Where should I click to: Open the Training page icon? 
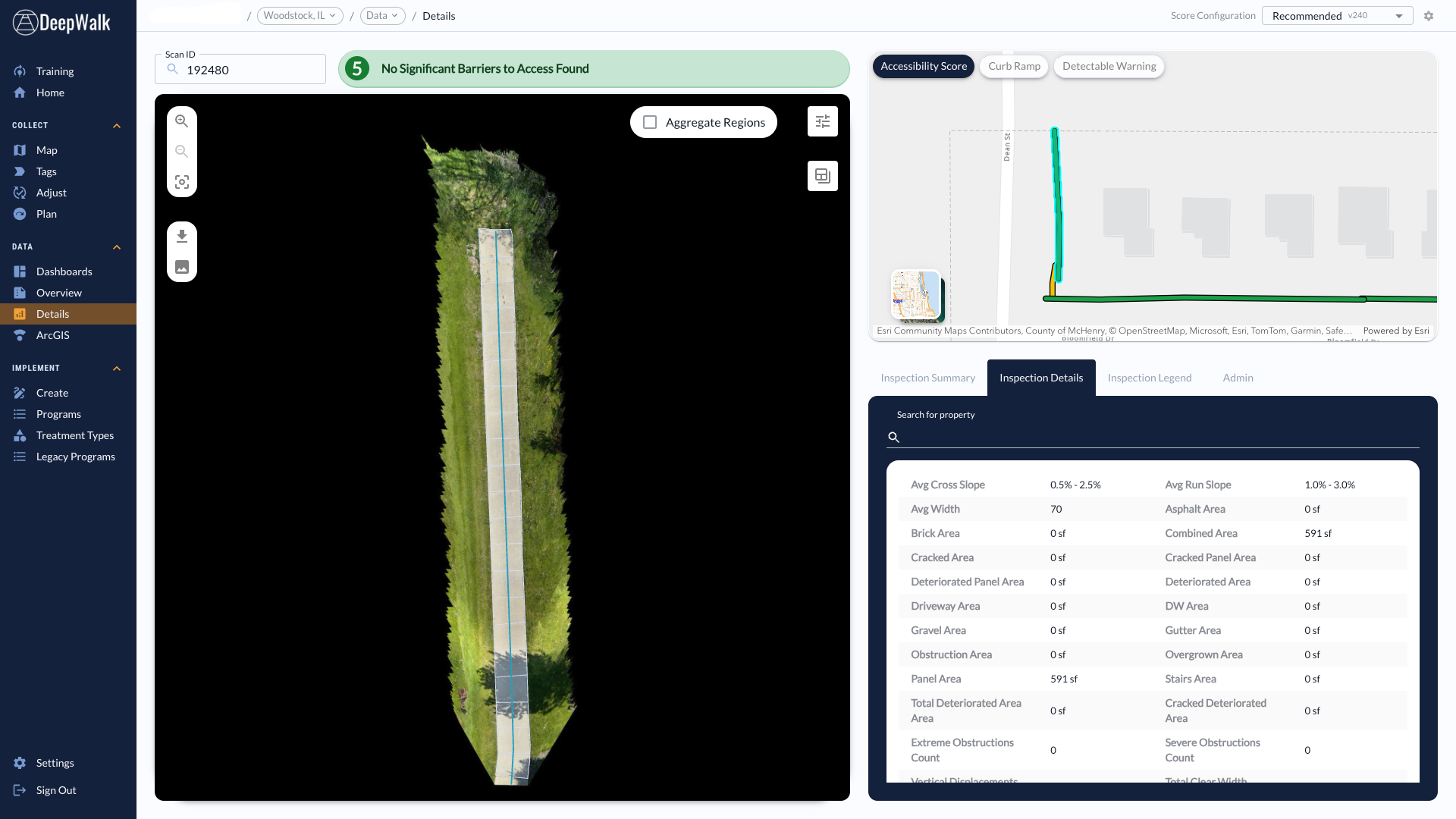pyautogui.click(x=20, y=71)
